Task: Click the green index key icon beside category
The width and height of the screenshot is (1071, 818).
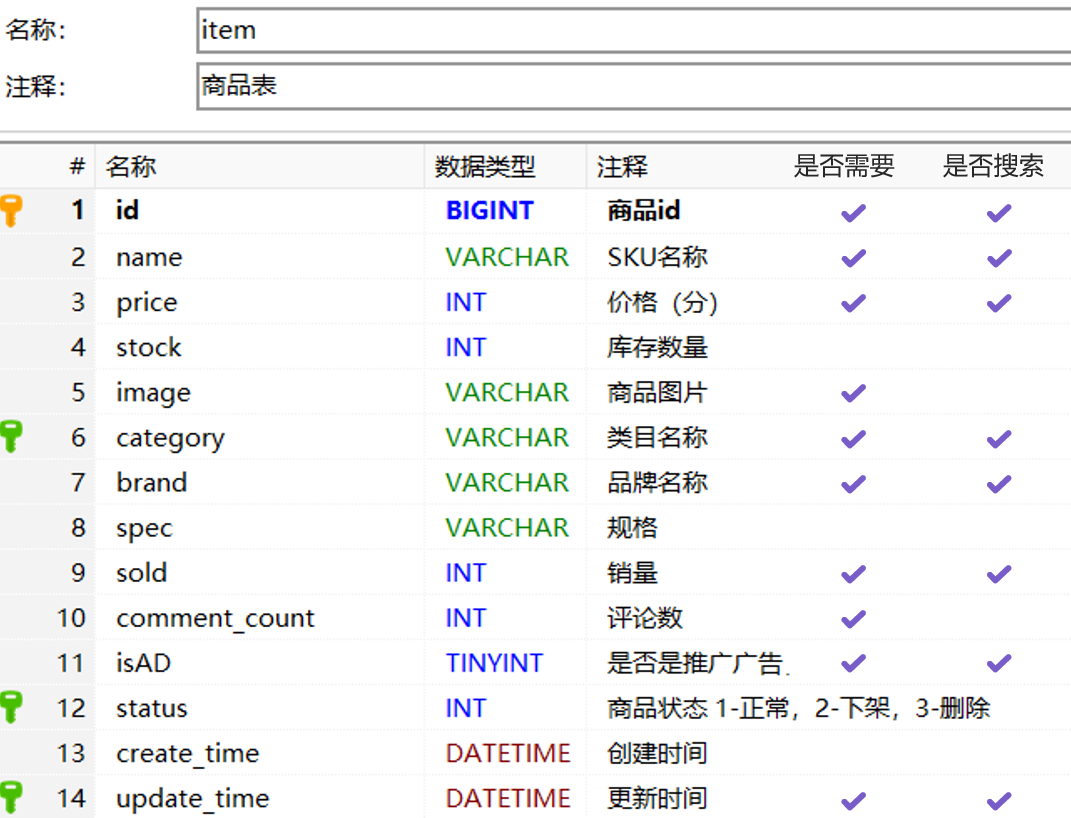Action: [11, 437]
